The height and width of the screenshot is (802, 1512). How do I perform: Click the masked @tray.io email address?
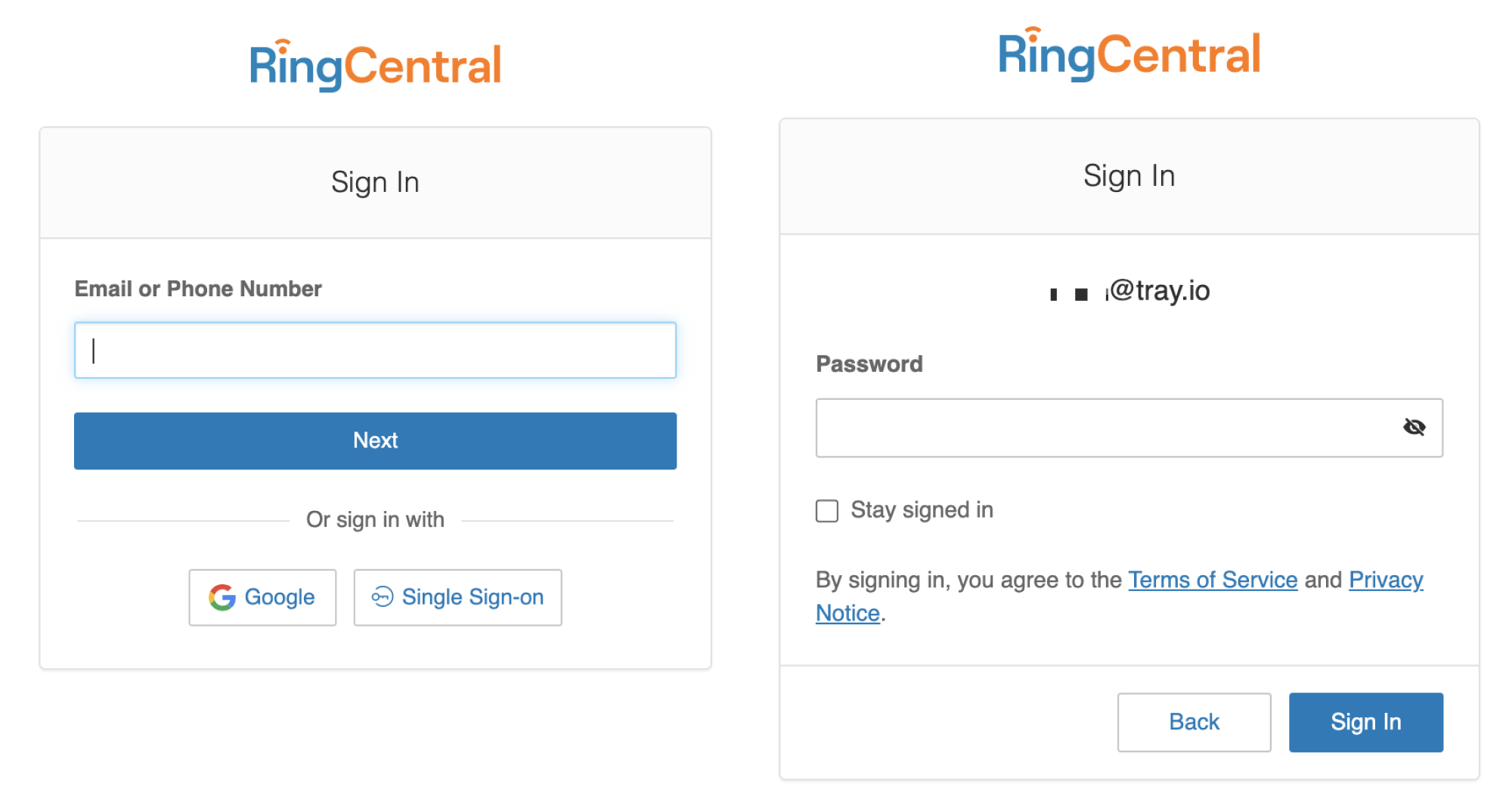tap(1129, 291)
